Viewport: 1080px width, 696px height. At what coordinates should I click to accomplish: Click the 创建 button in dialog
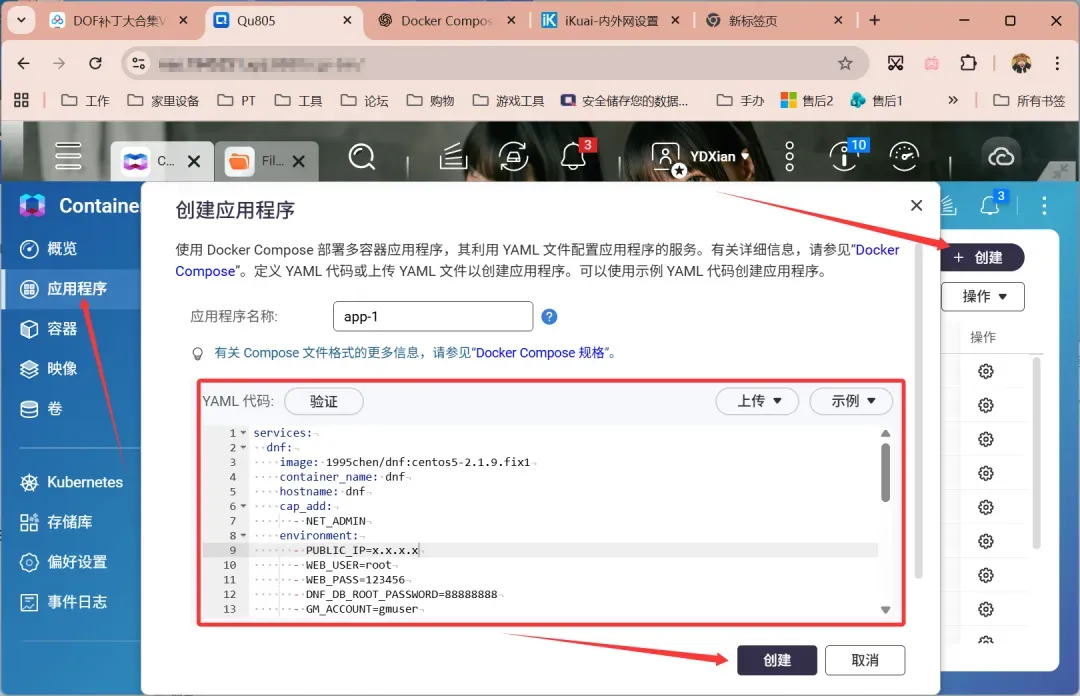pyautogui.click(x=777, y=660)
